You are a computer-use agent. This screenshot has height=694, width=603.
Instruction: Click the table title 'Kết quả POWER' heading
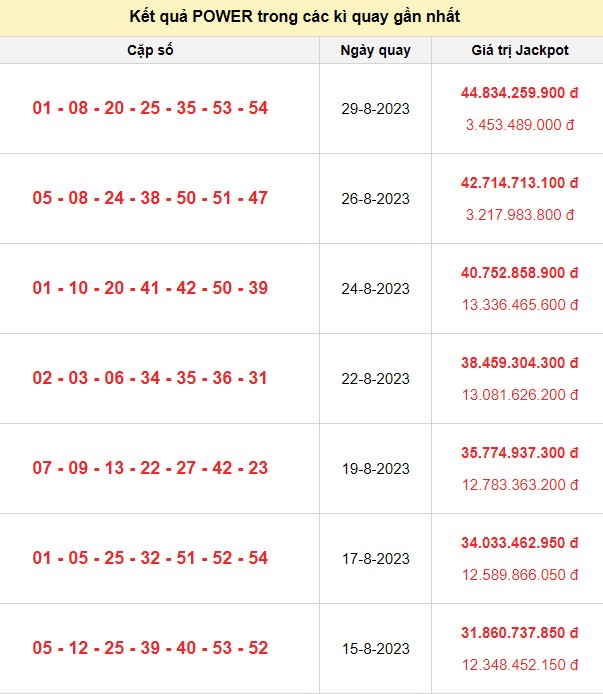(301, 18)
